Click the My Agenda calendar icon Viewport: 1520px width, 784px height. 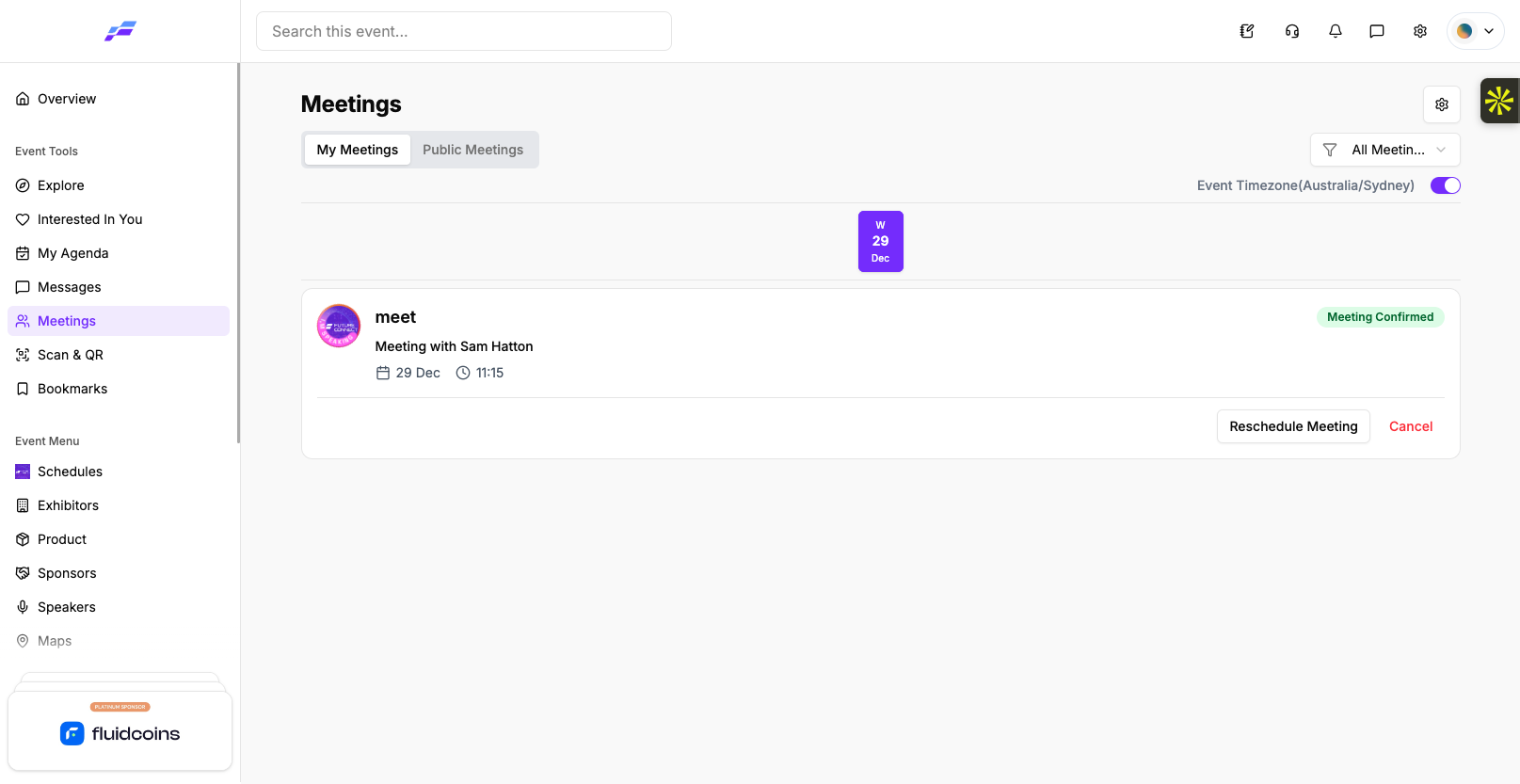tap(23, 253)
